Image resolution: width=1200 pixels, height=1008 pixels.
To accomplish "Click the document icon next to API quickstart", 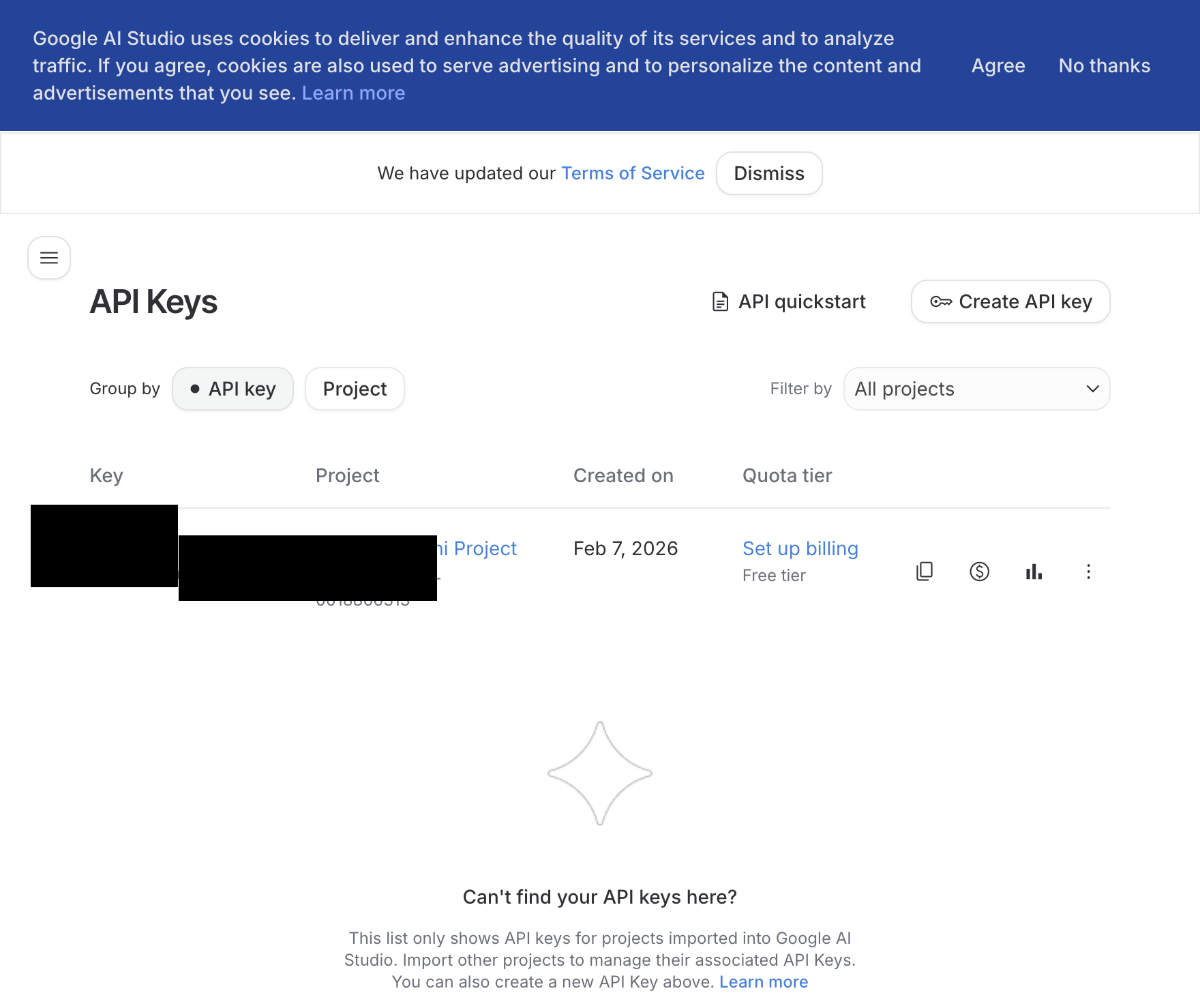I will point(719,301).
